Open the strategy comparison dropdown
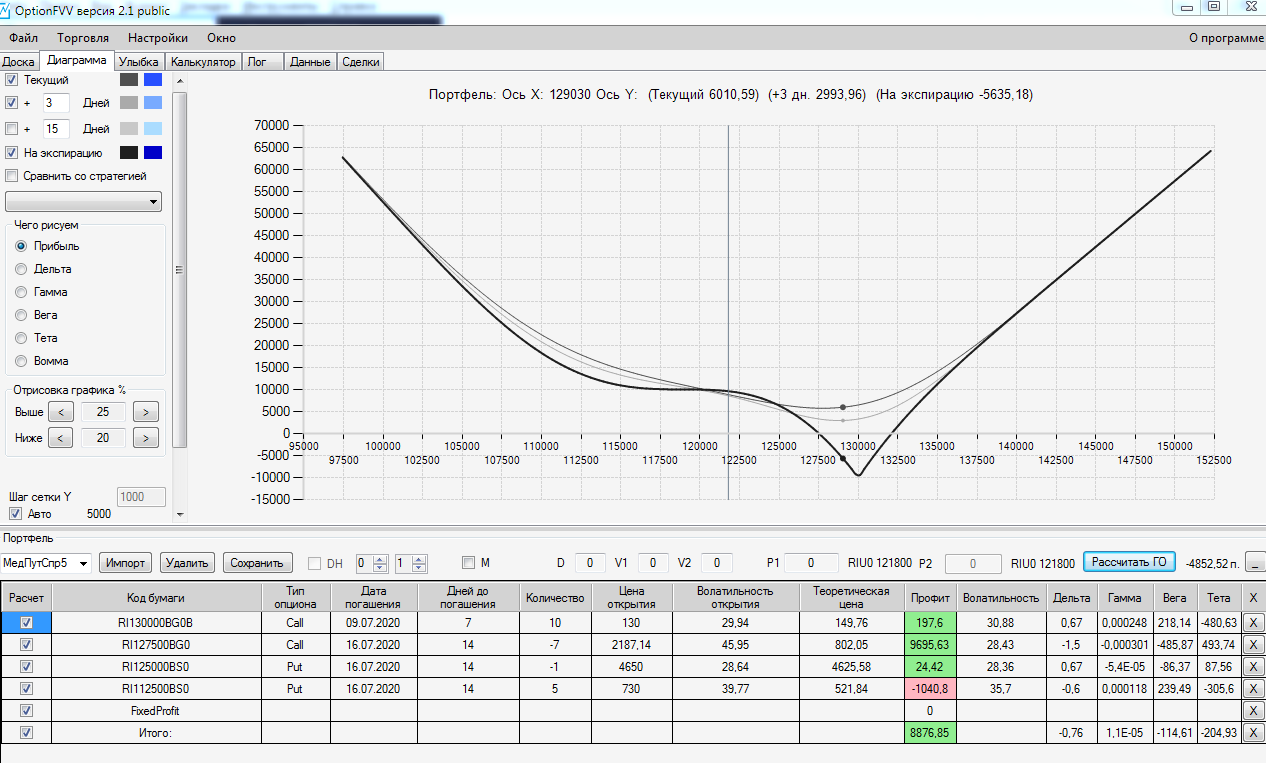The width and height of the screenshot is (1266, 763). point(84,202)
